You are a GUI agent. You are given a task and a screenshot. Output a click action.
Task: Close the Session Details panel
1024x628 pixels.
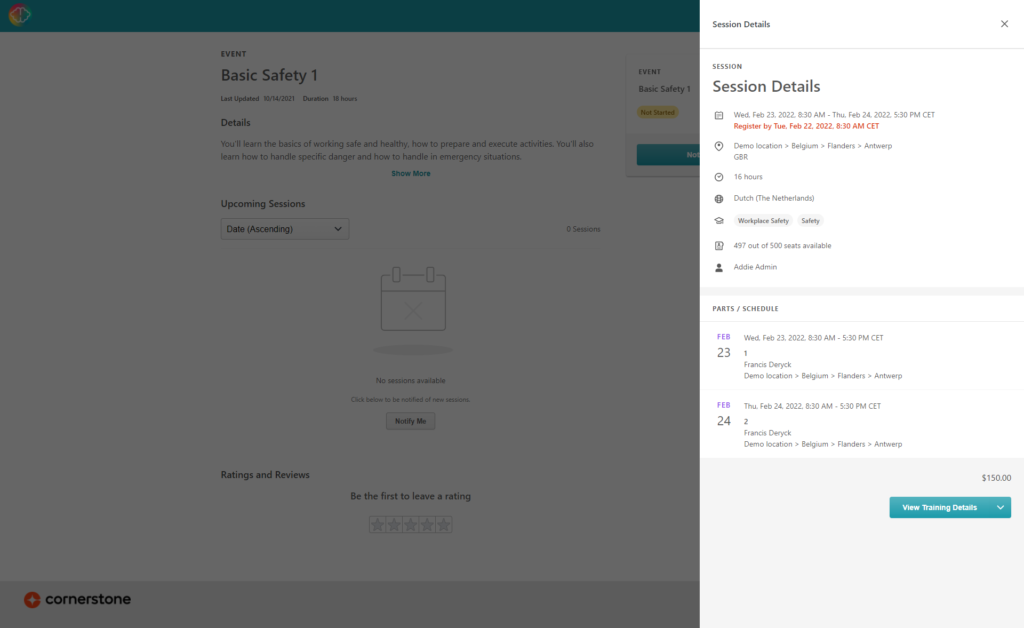(1004, 24)
